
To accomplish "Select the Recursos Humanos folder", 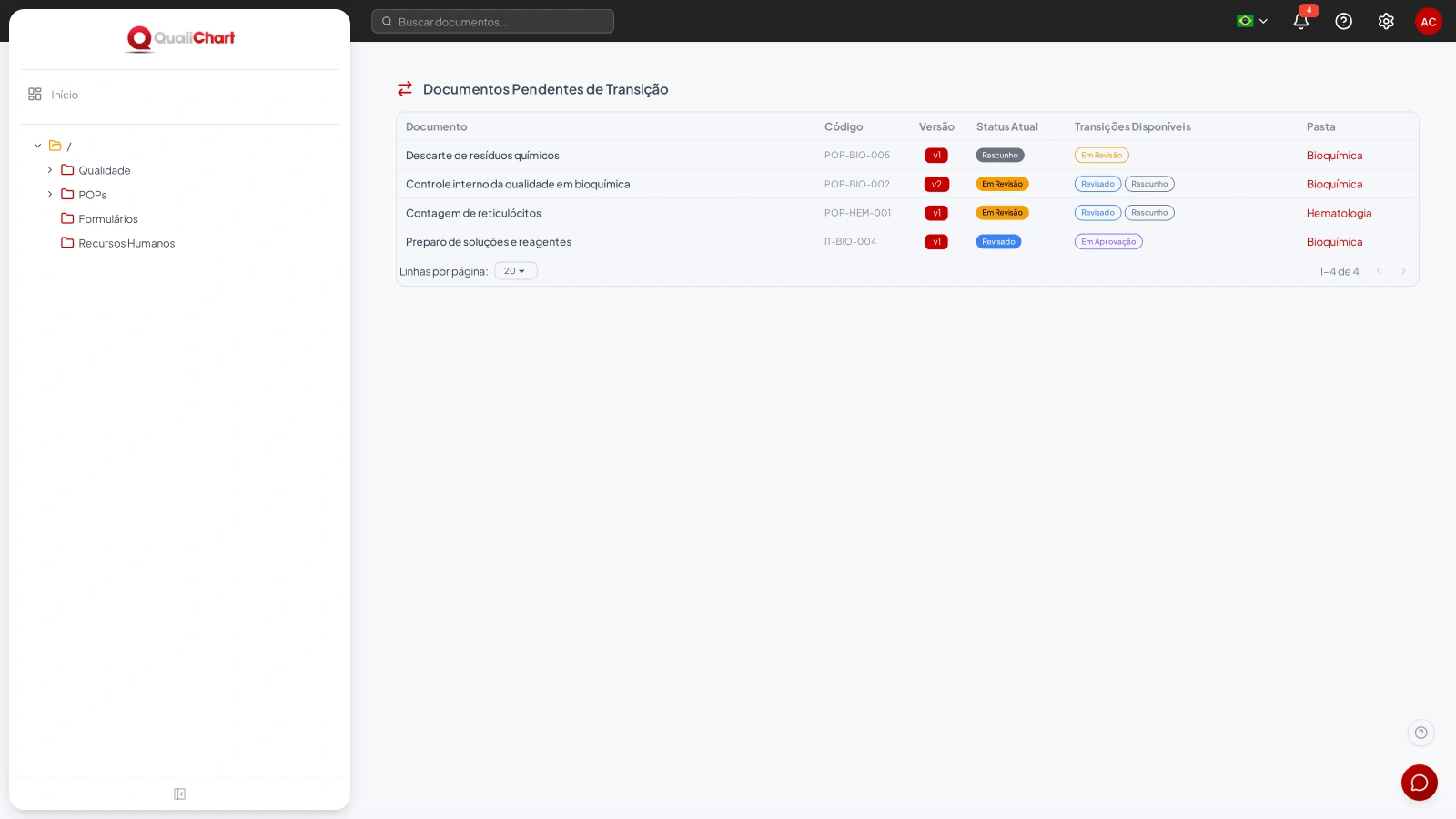I will coord(126,243).
